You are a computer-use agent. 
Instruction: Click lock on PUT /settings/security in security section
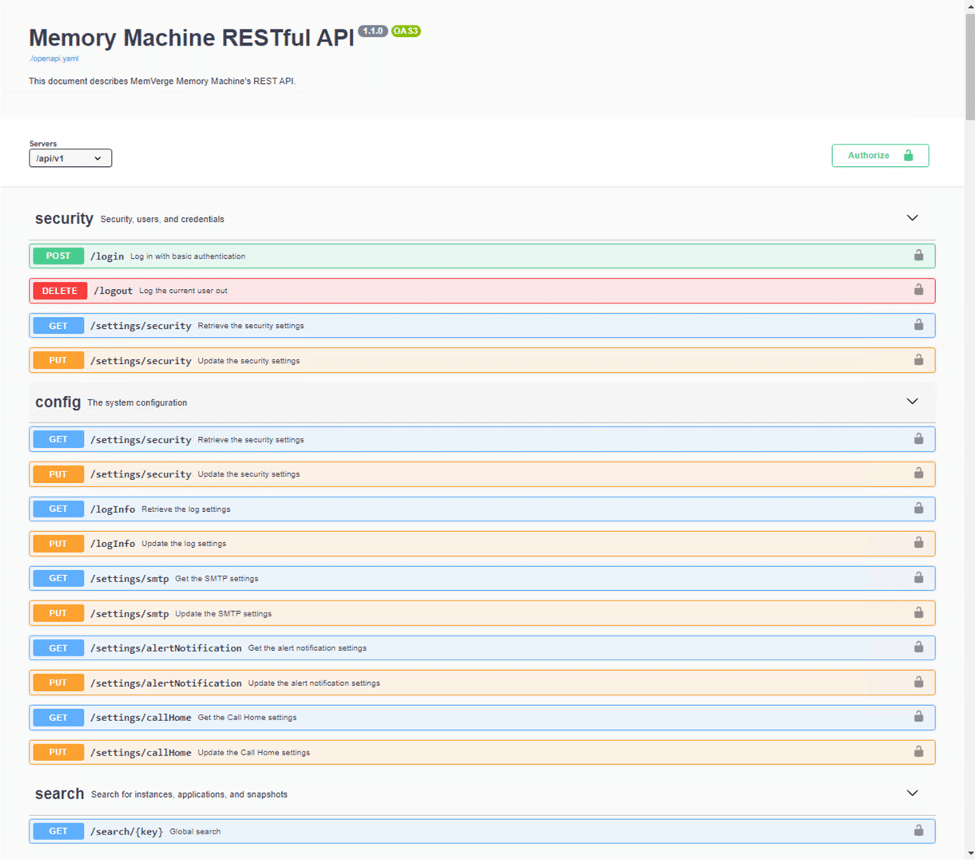pos(918,360)
